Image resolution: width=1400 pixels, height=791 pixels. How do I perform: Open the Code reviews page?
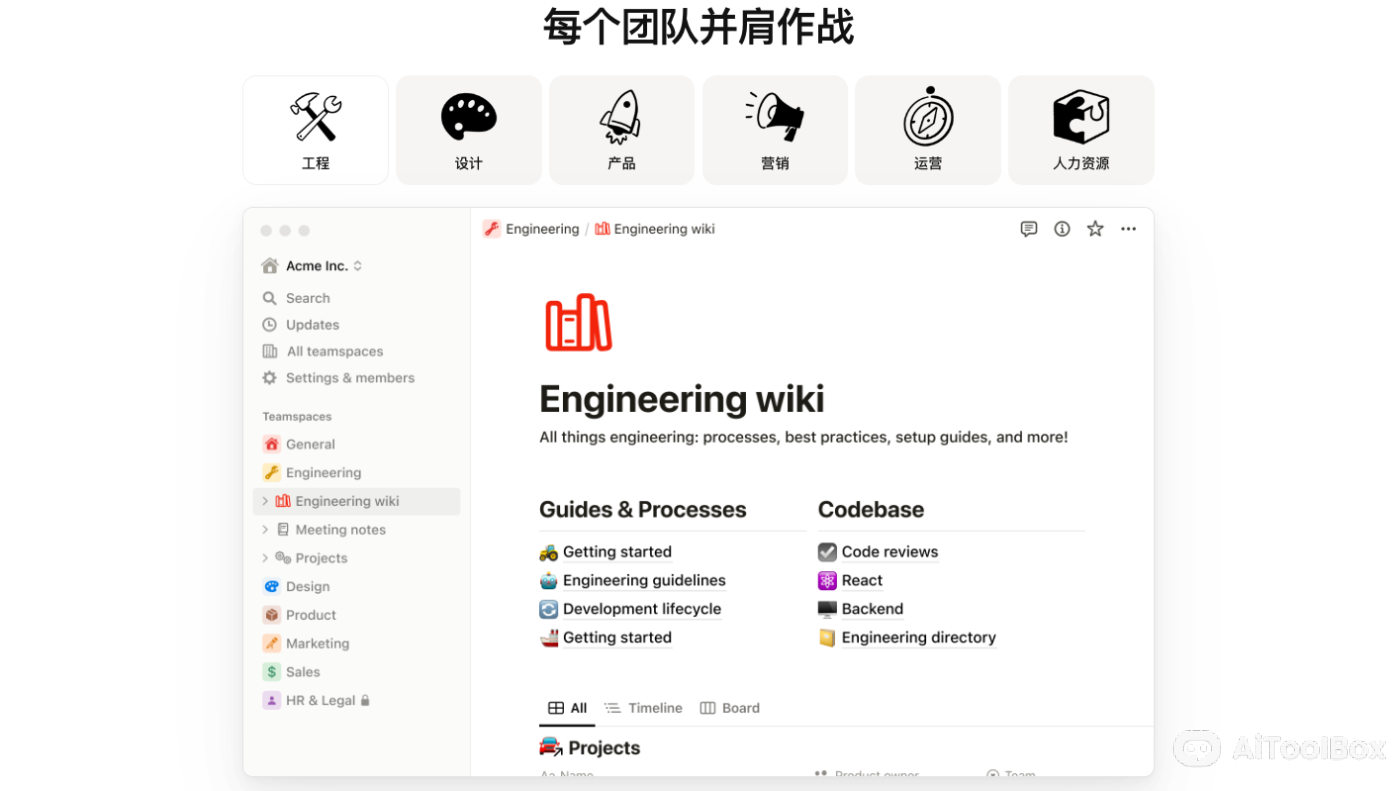(x=889, y=551)
